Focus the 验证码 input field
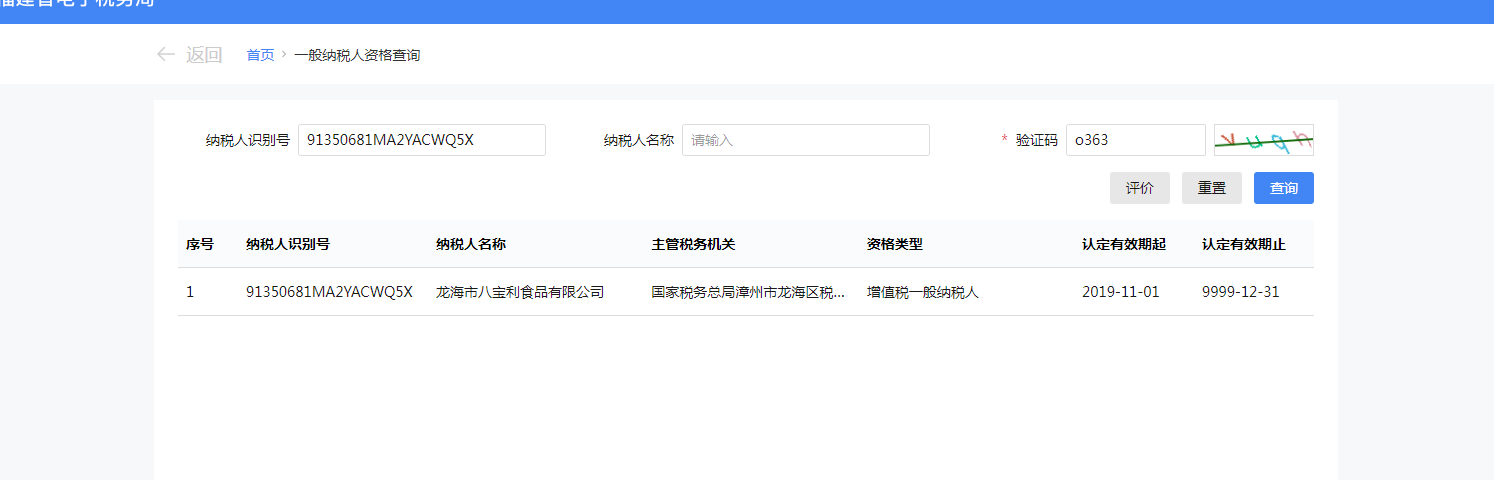The height and width of the screenshot is (480, 1494). point(1135,140)
